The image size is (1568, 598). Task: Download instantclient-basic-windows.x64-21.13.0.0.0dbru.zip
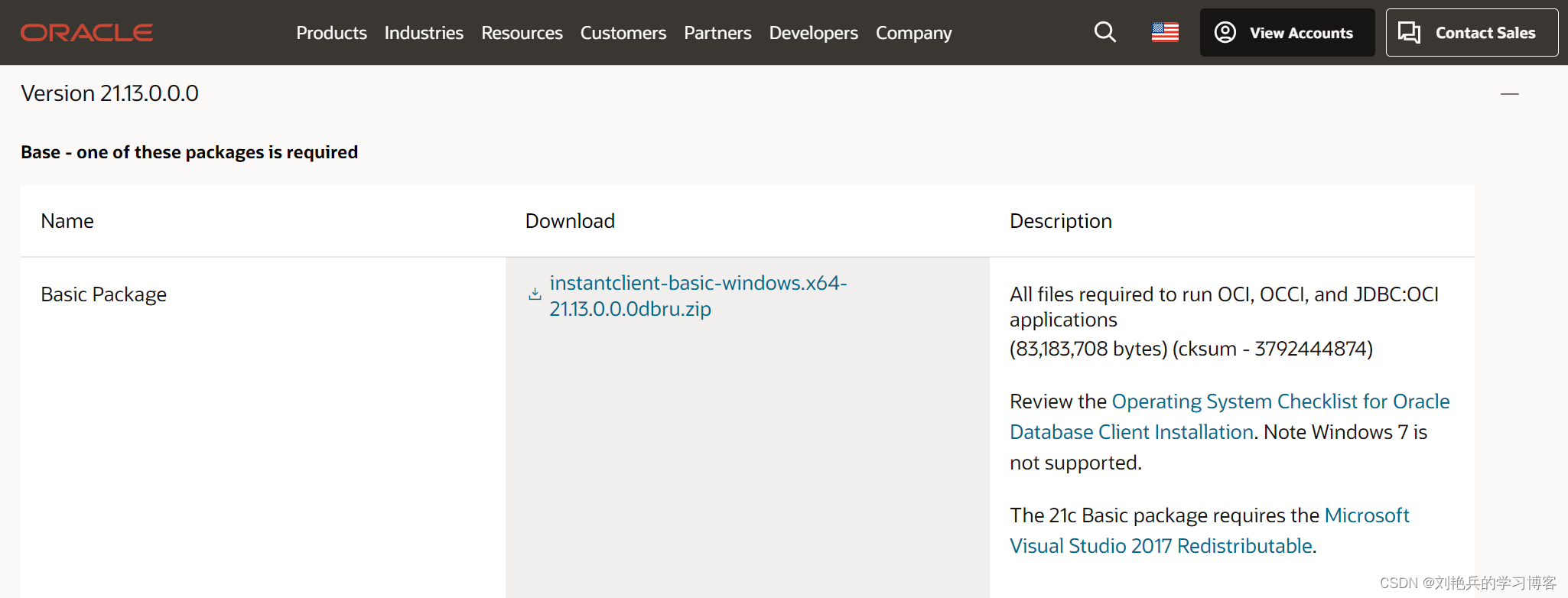click(698, 296)
